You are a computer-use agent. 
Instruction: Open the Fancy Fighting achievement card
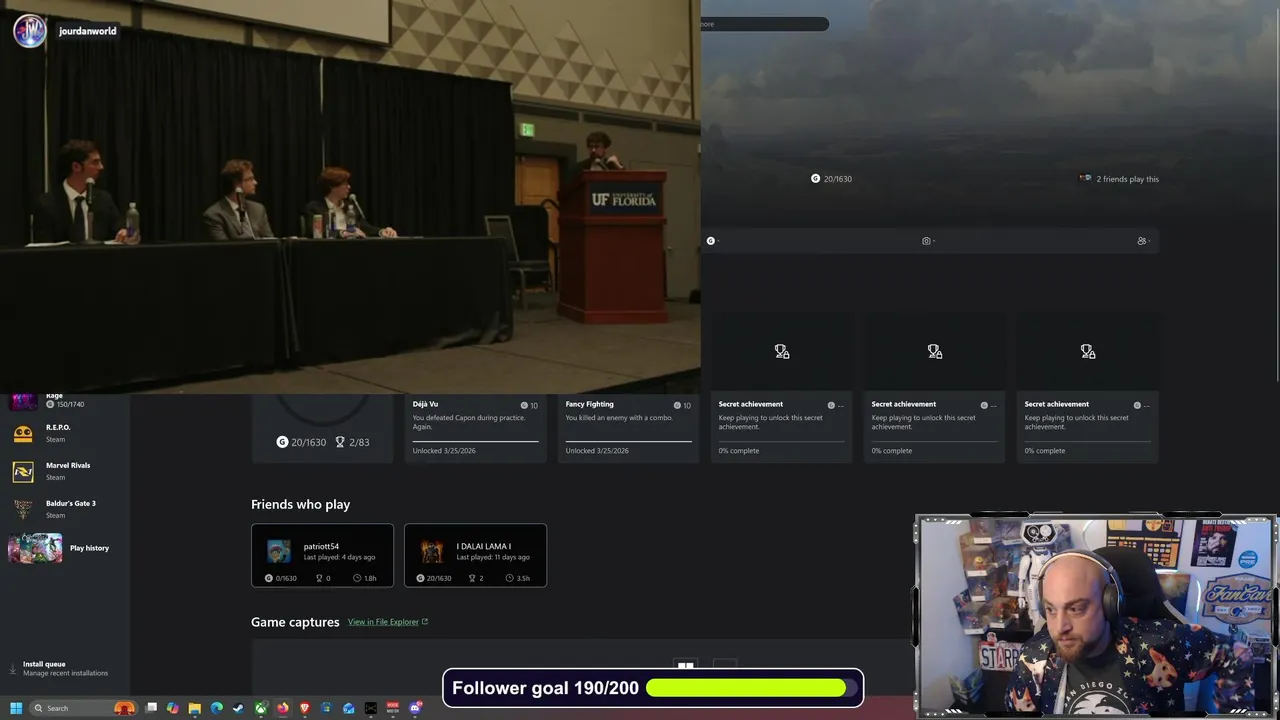[x=628, y=428]
